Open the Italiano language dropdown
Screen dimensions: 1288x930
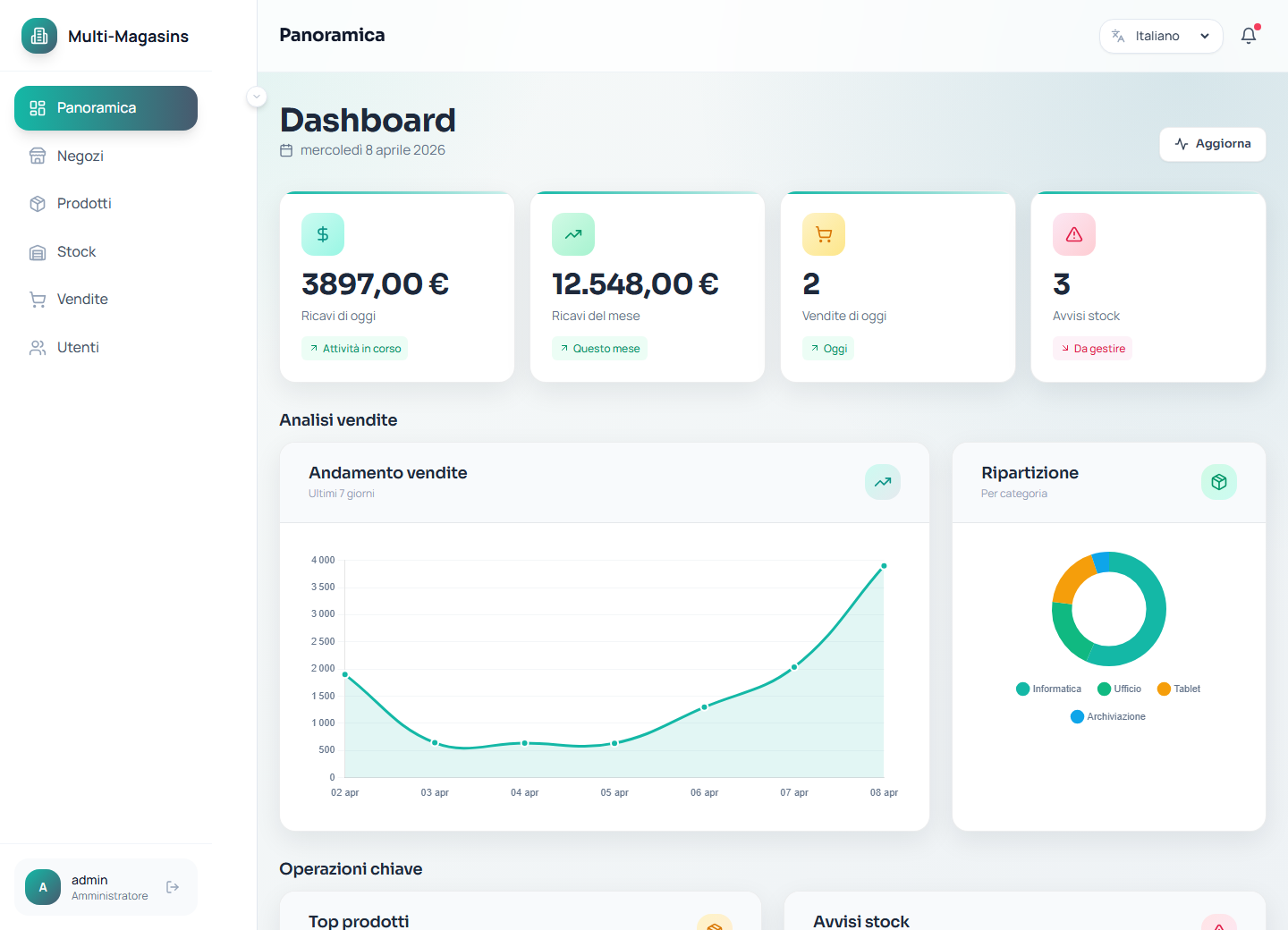pyautogui.click(x=1158, y=36)
